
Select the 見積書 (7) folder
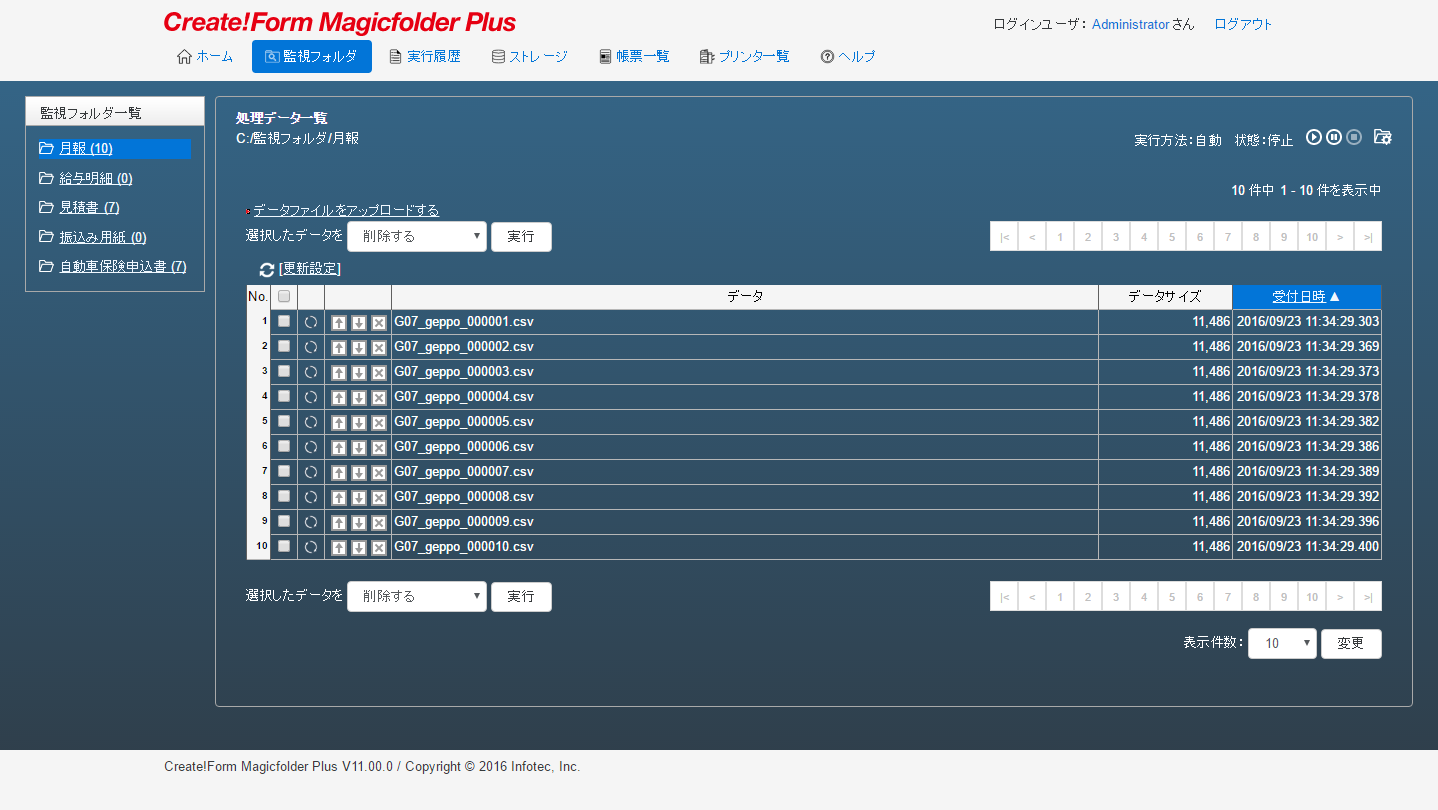click(89, 208)
